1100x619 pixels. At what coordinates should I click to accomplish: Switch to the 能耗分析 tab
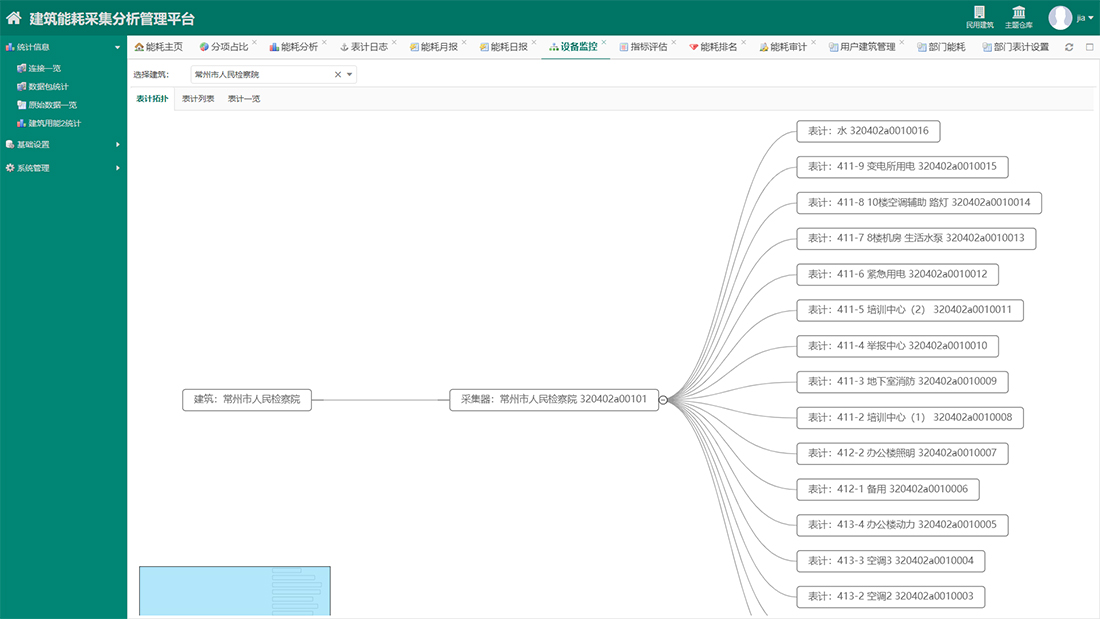tap(294, 47)
